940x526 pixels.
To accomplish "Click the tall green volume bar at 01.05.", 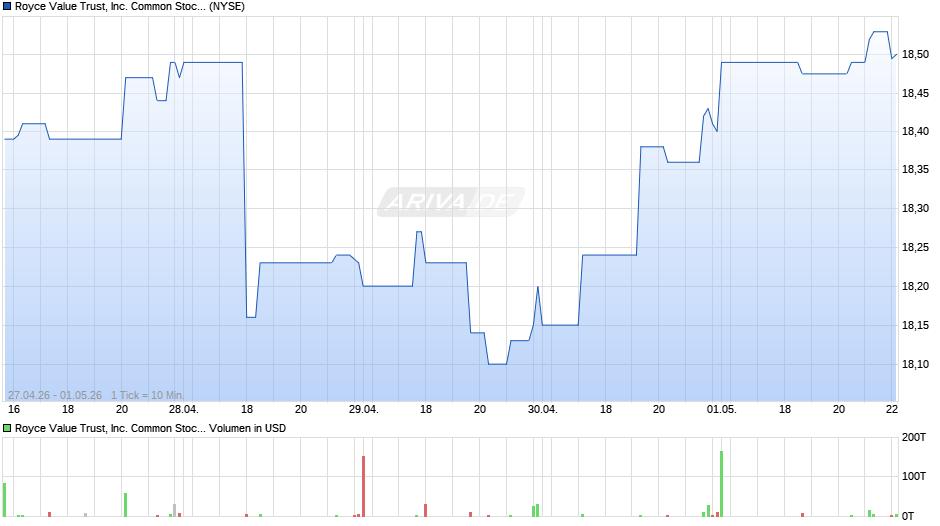I will pyautogui.click(x=721, y=484).
